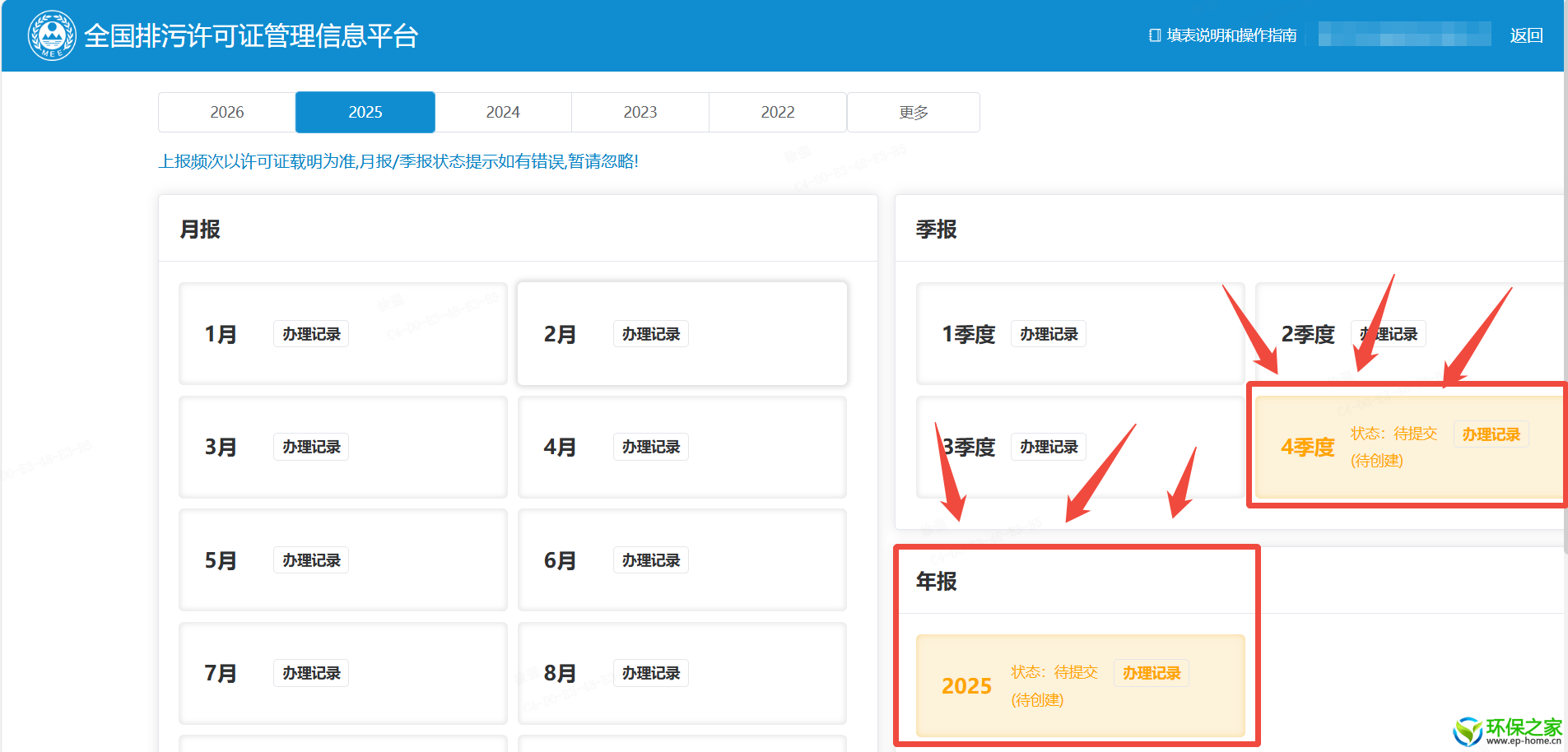Viewport: 1568px width, 752px height.
Task: Open 办理记录 for 6月
Action: click(x=650, y=560)
